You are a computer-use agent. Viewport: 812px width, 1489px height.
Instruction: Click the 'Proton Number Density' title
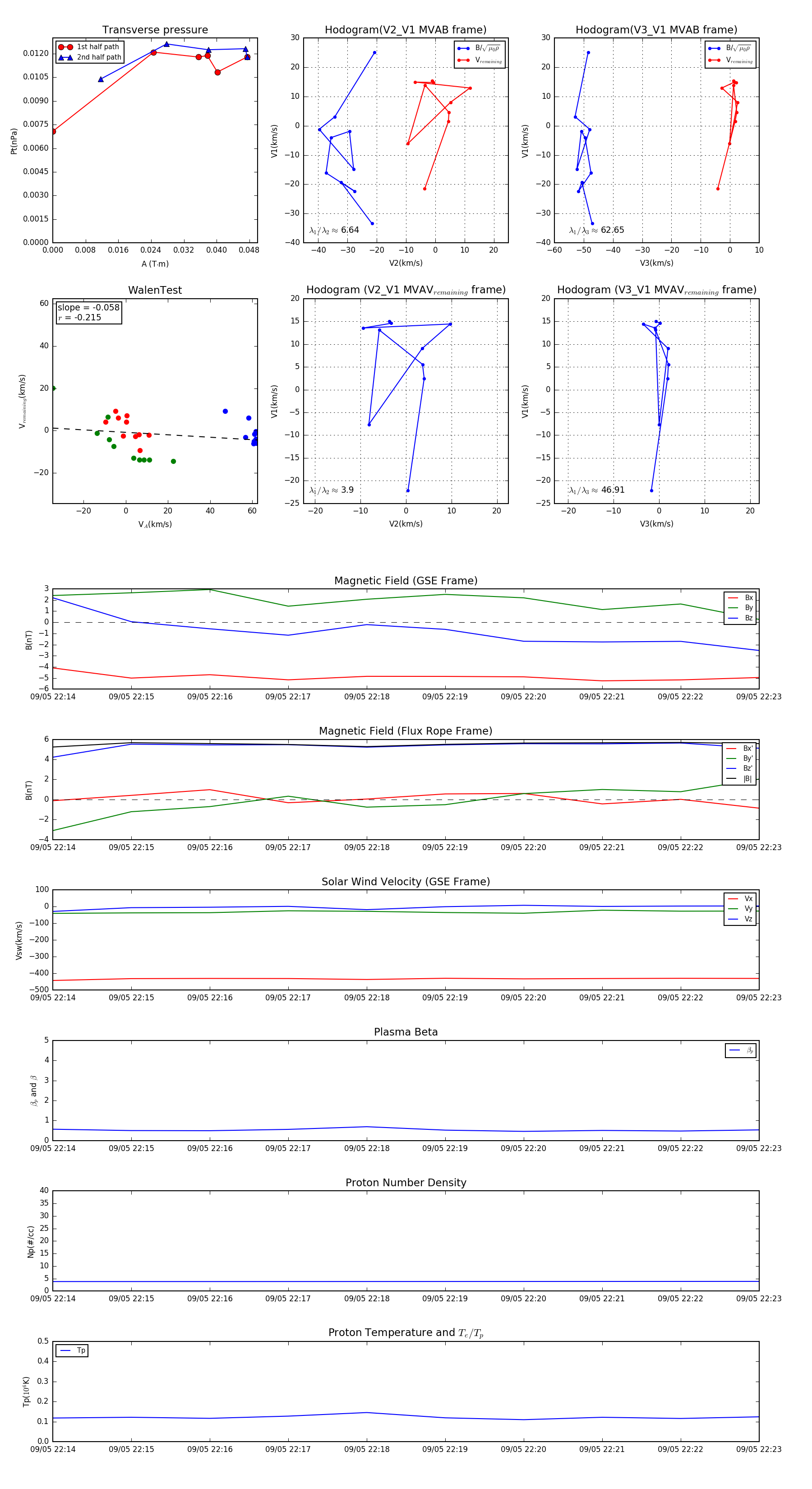tap(406, 1183)
